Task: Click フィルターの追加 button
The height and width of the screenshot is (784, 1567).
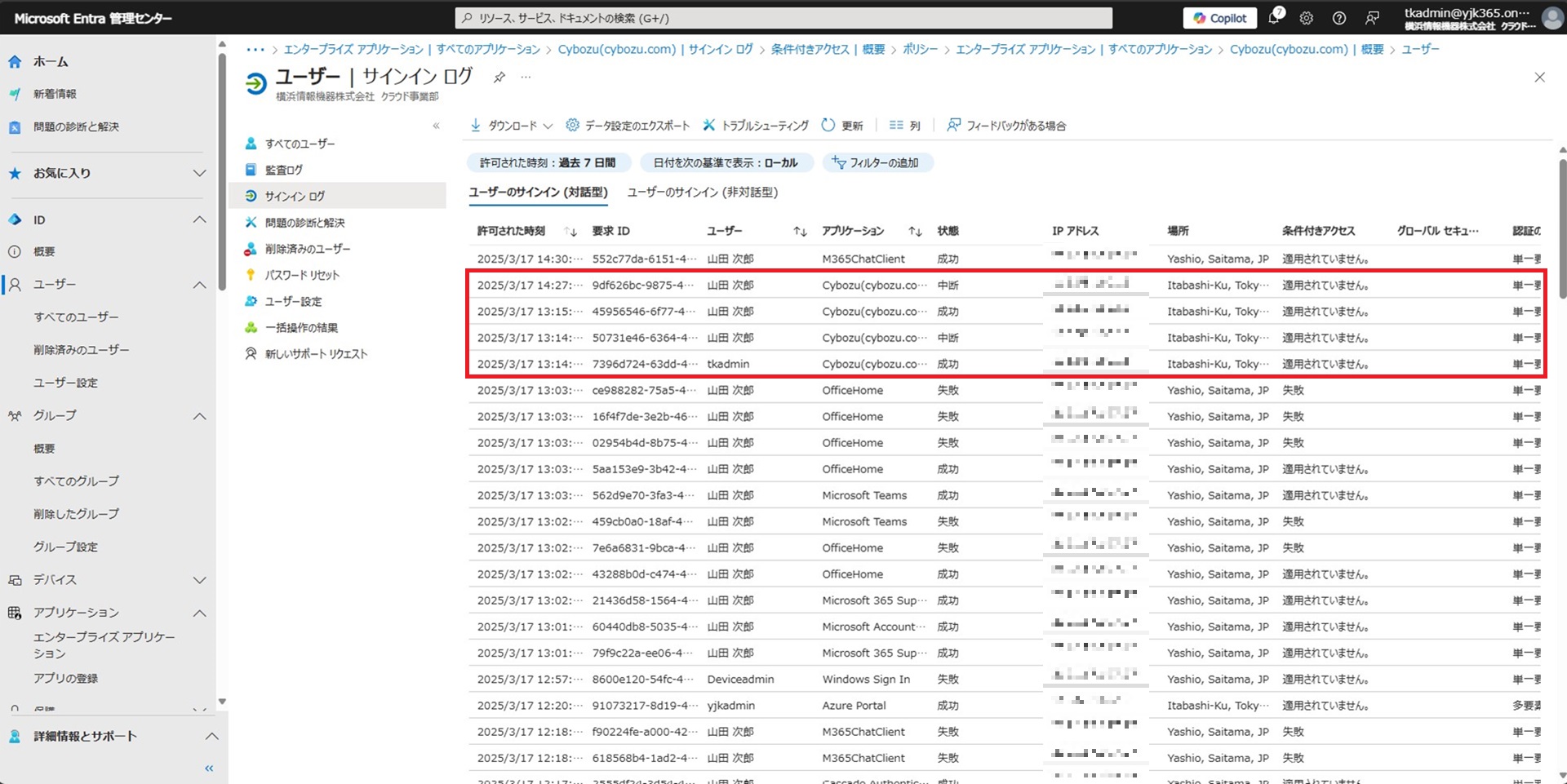Action: point(877,162)
